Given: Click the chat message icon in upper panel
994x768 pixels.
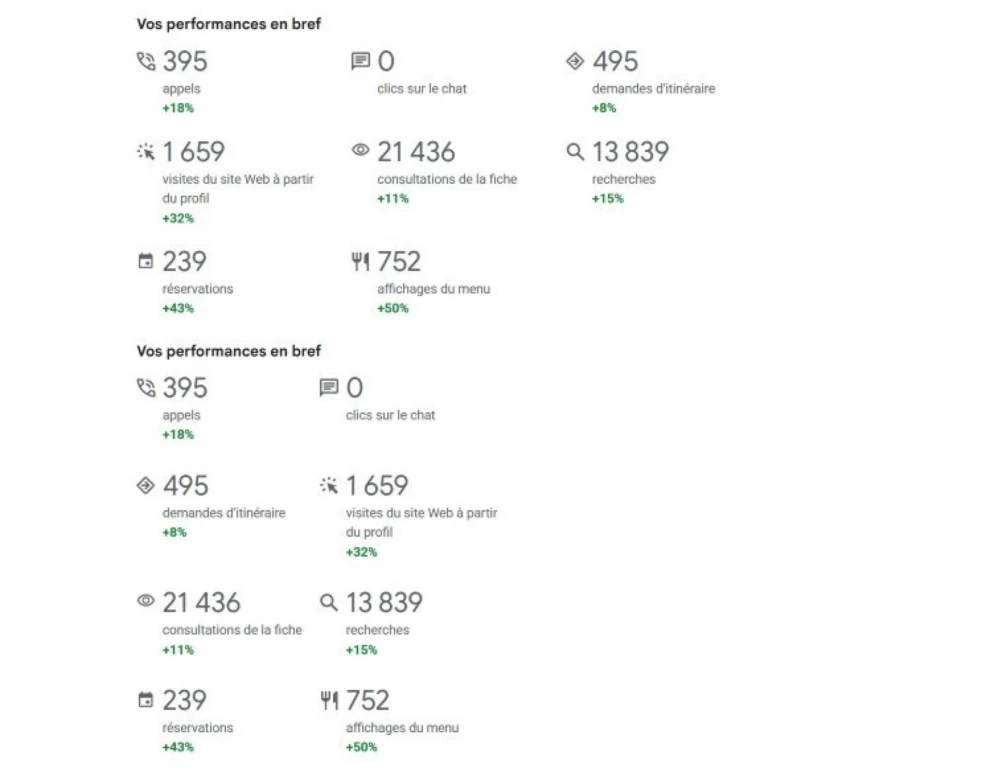Looking at the screenshot, I should tap(360, 60).
